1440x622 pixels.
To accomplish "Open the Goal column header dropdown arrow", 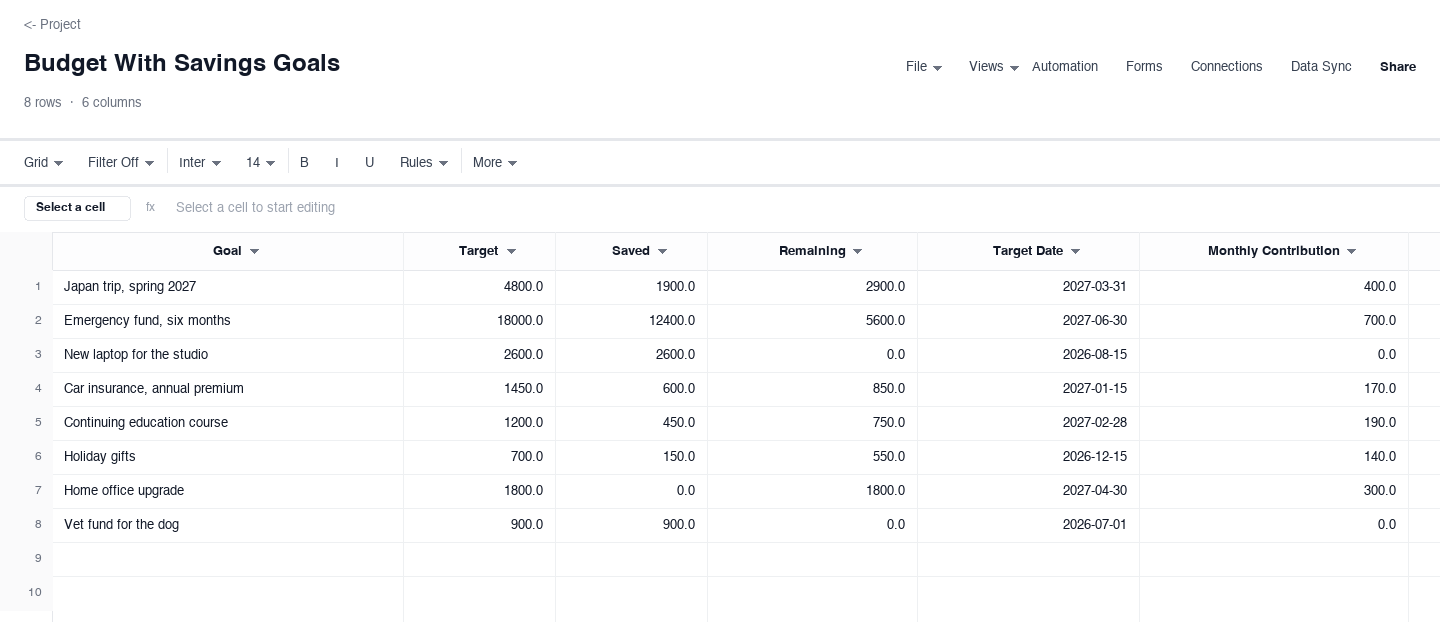I will click(254, 252).
